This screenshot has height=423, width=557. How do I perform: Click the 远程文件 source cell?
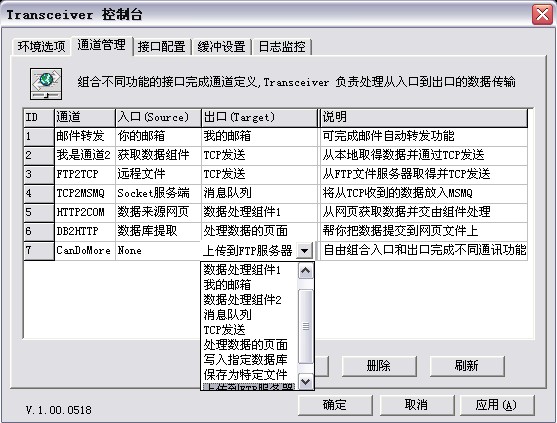coord(158,175)
